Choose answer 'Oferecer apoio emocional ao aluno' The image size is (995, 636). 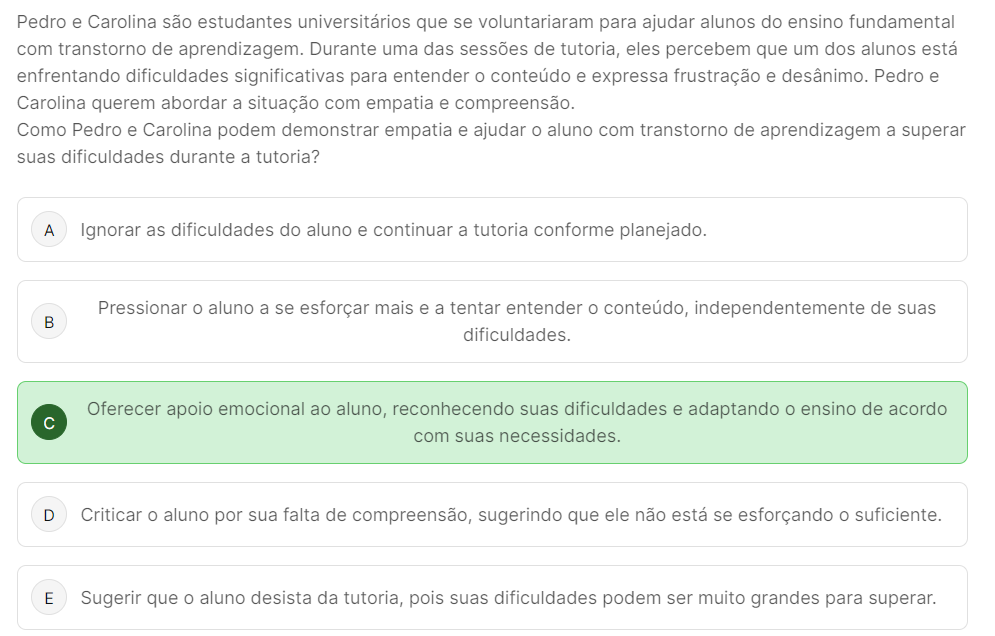coord(516,409)
